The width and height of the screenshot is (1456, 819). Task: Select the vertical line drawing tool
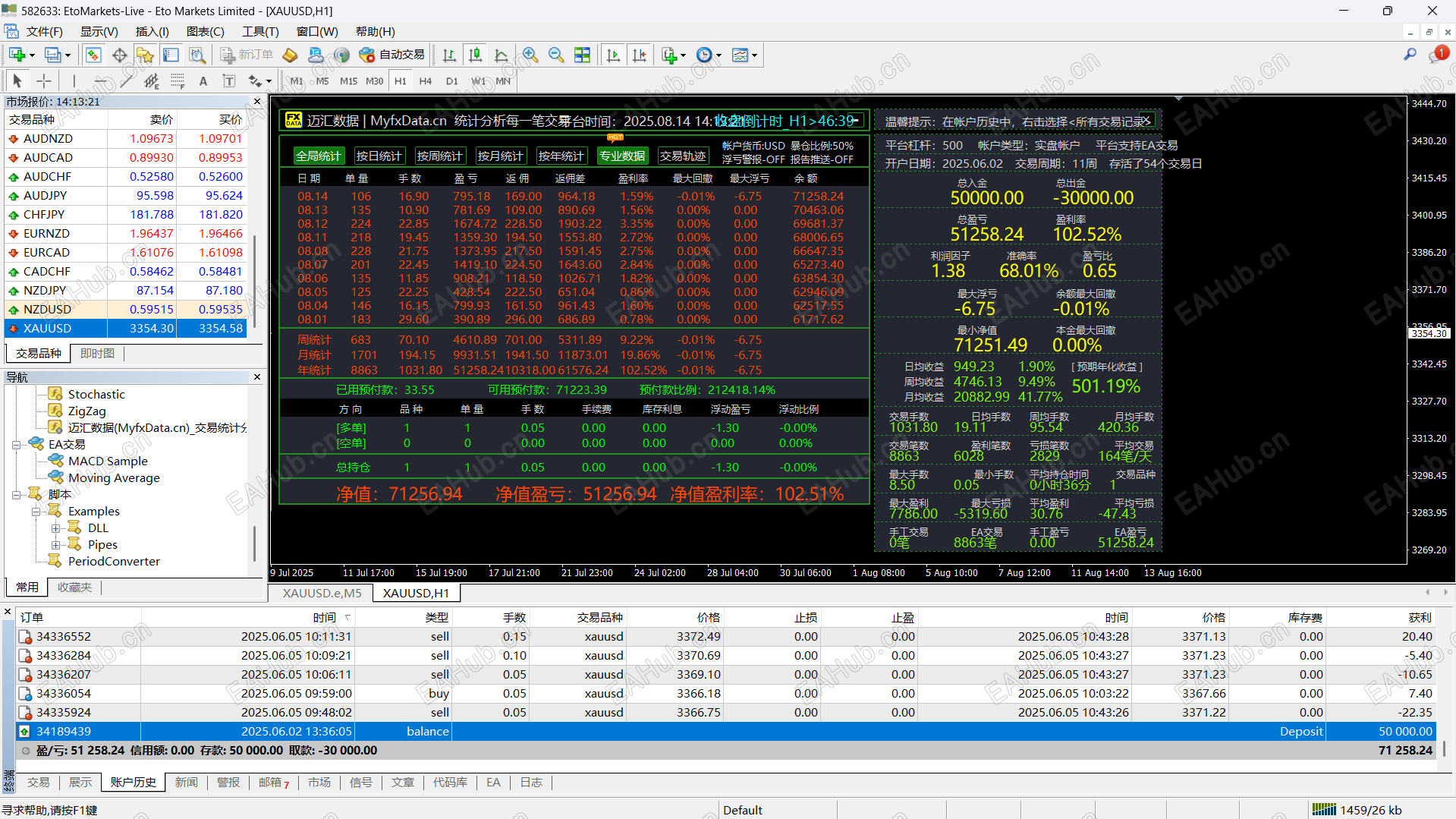[x=74, y=80]
